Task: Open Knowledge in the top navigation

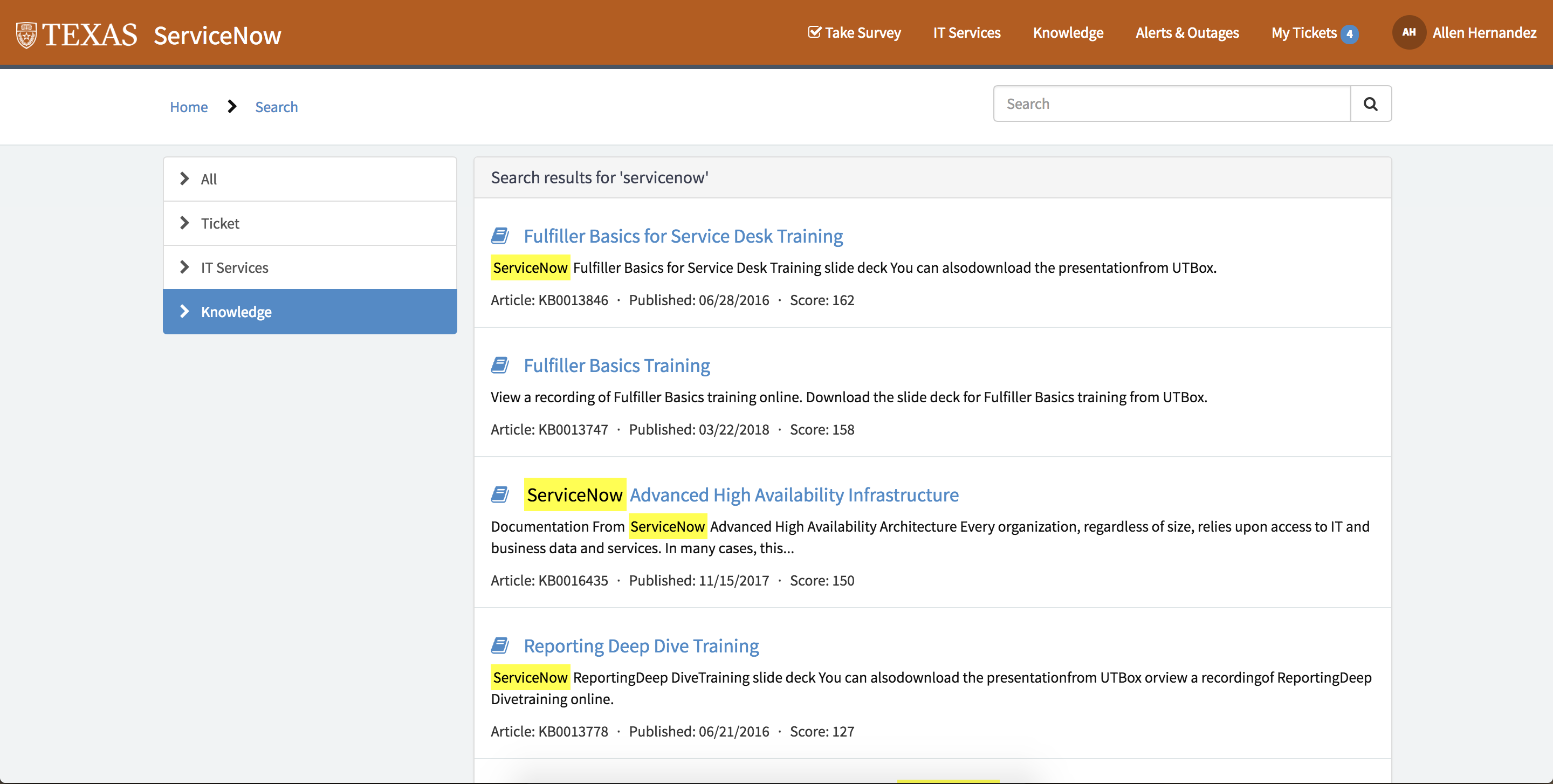Action: pyautogui.click(x=1068, y=32)
